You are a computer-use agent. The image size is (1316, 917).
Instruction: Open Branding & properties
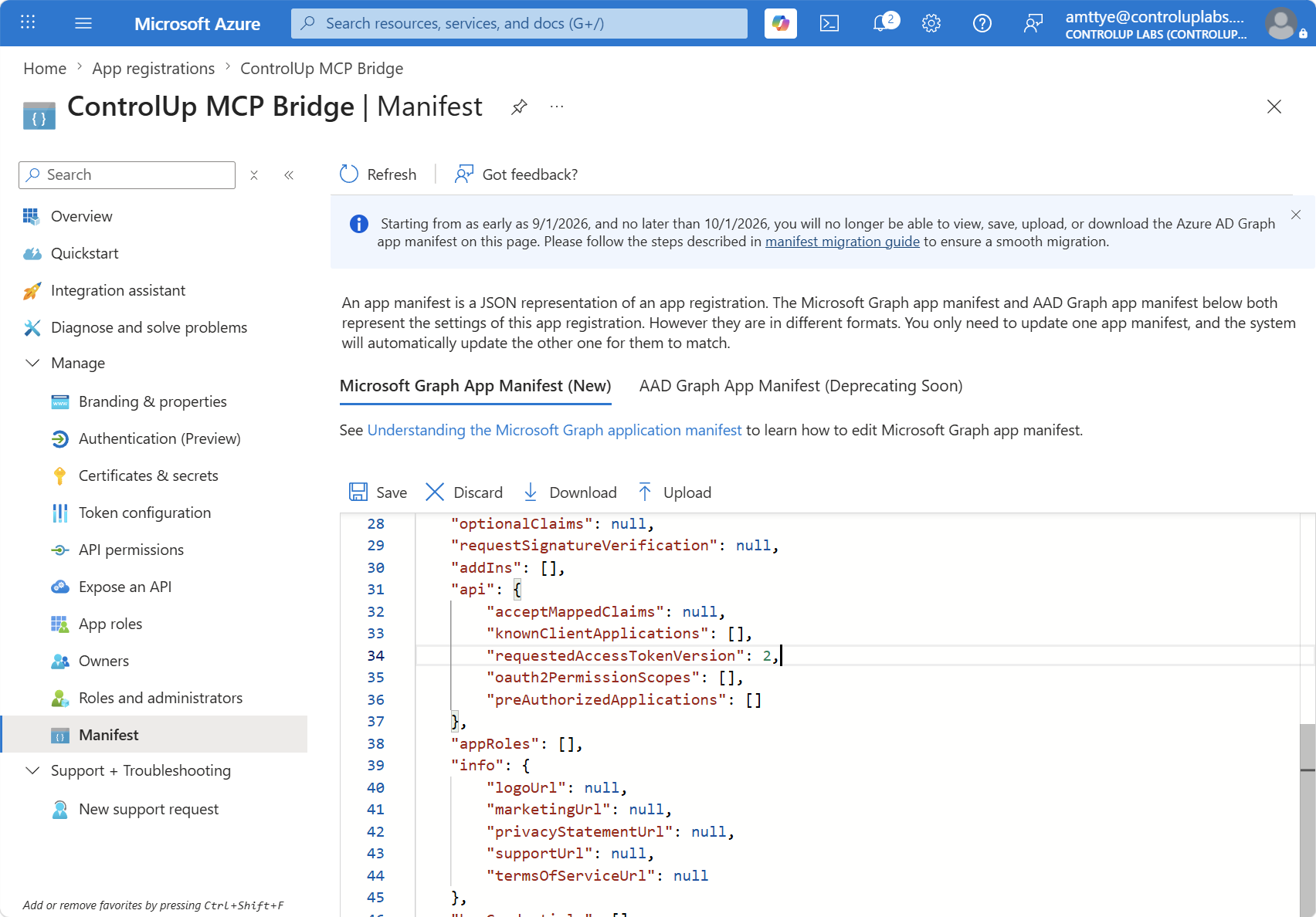pyautogui.click(x=154, y=401)
